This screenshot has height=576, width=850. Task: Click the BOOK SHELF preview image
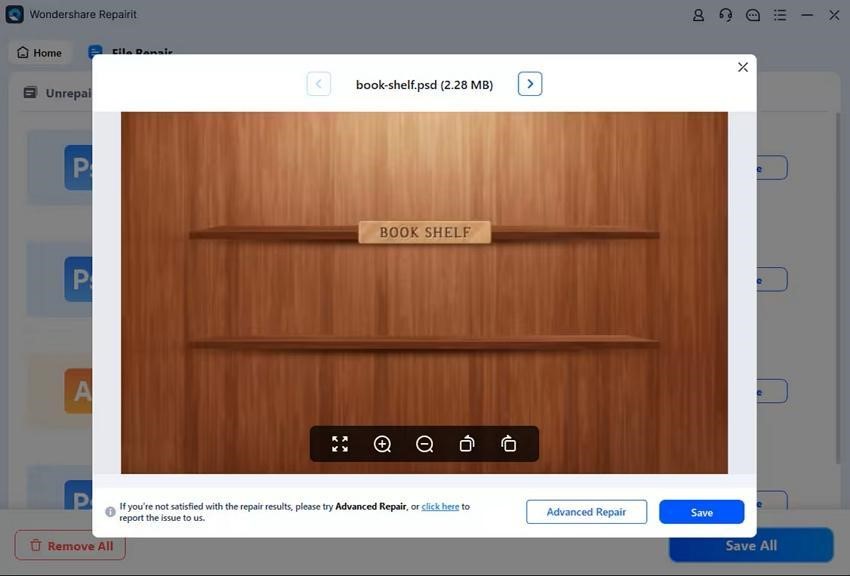click(424, 292)
